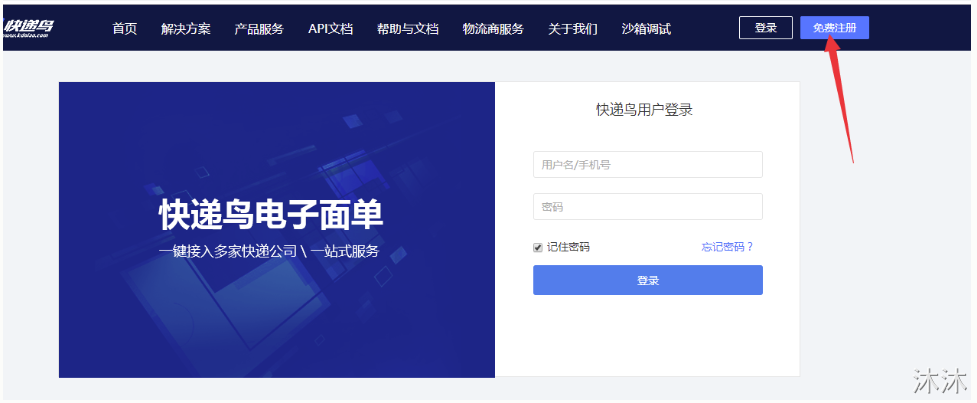
Task: Click the 快递鸟用户登录 heading text
Action: coord(644,110)
